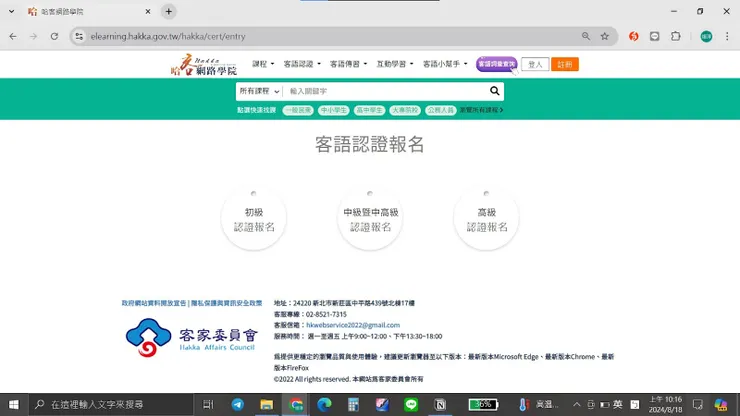
Task: Open the browse all courses link
Action: coord(481,110)
